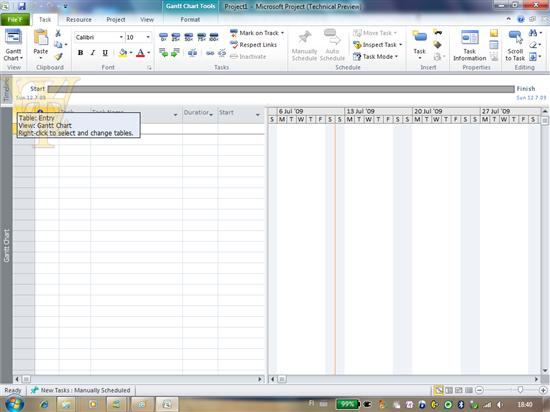Click the yellow Task Notes icon
550x412 pixels.
pos(494,33)
